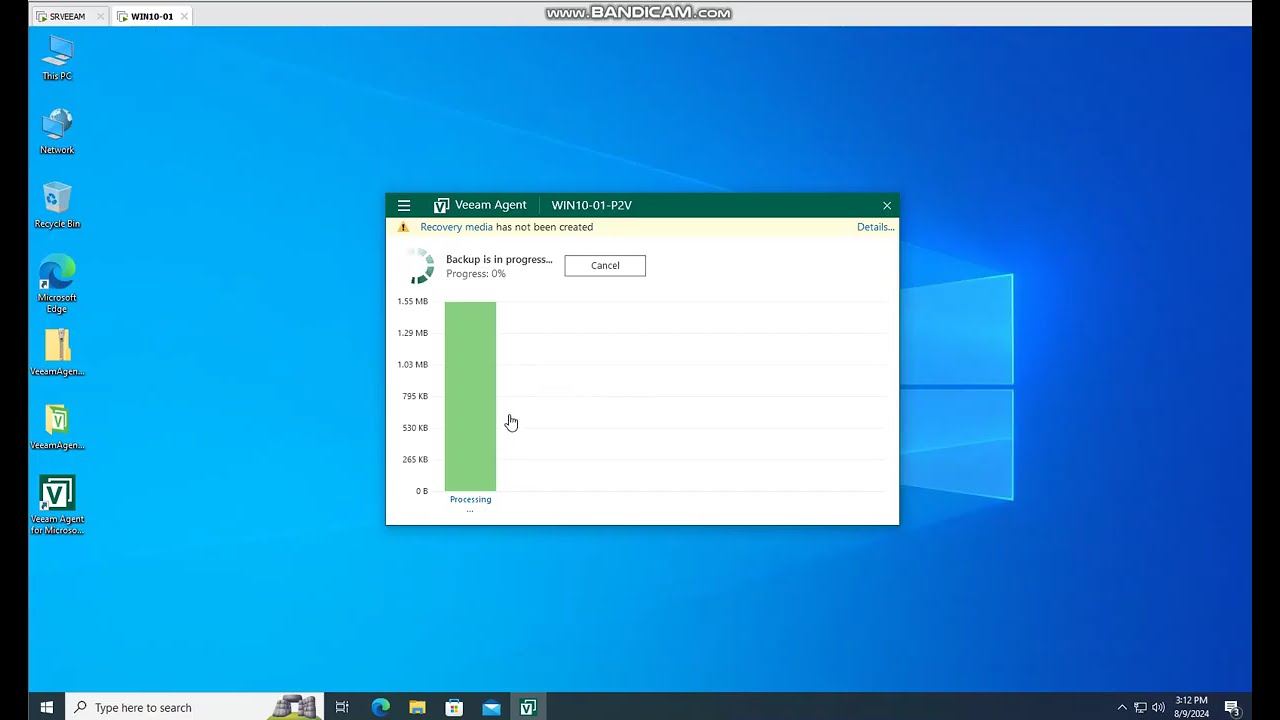Viewport: 1280px width, 720px height.
Task: Close the SRVEEAM VM tab
Action: click(x=100, y=17)
